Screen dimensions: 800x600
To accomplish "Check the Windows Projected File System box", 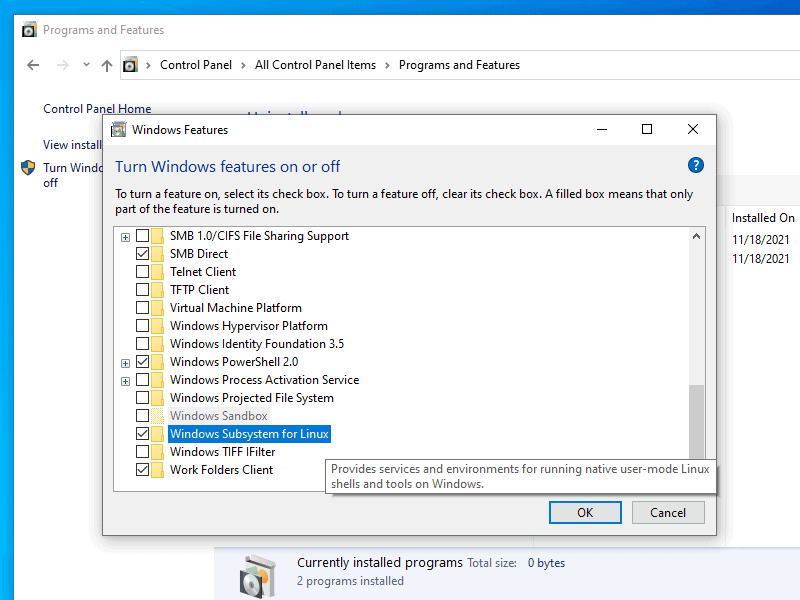I will click(x=142, y=398).
